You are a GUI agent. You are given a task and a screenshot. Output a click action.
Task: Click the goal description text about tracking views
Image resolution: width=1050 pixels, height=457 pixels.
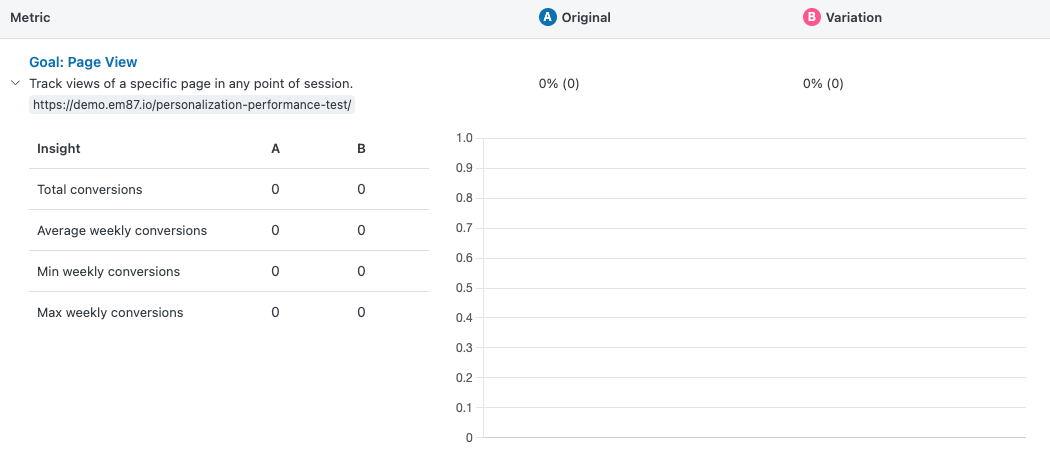coord(191,84)
